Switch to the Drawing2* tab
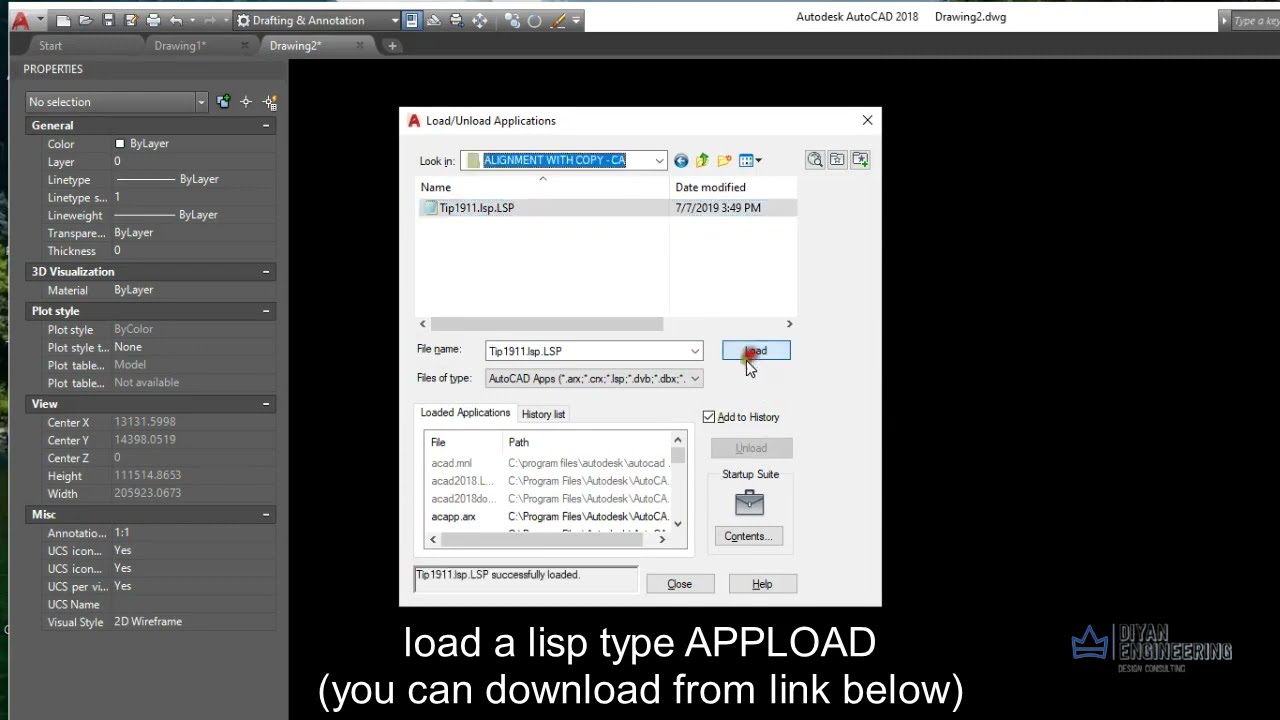 click(295, 45)
